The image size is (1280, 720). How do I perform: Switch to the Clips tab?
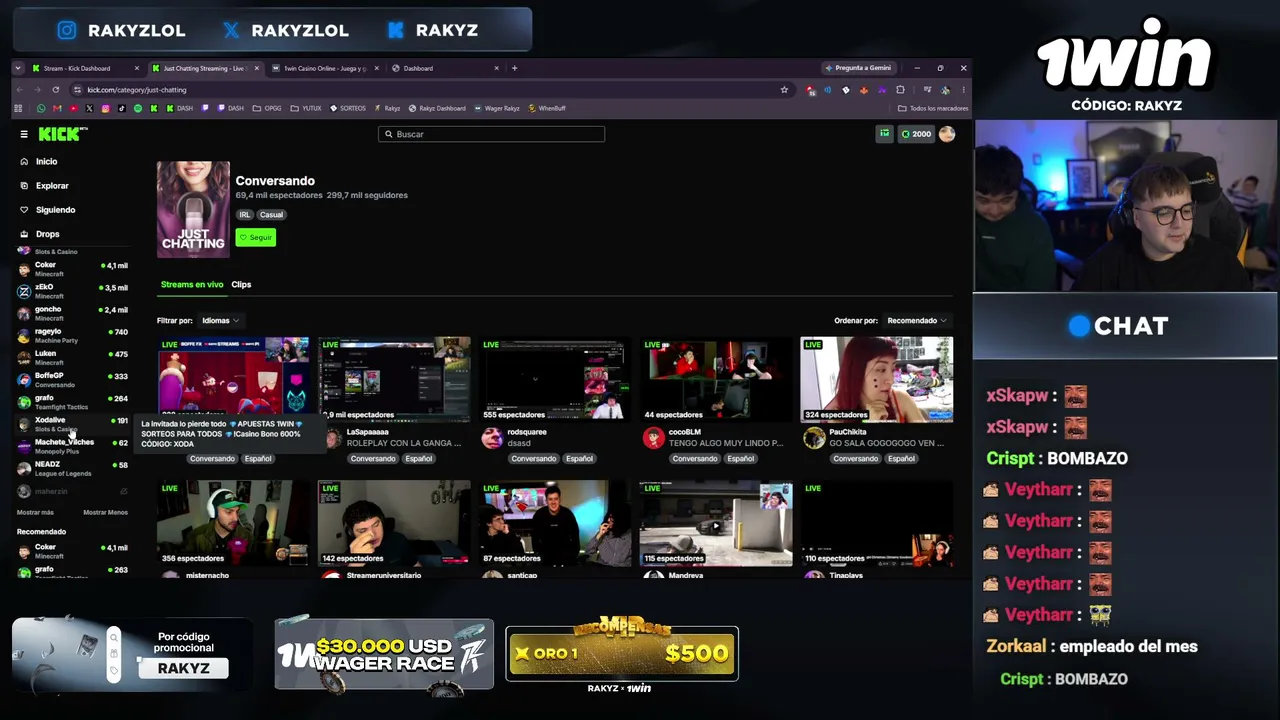coord(241,285)
